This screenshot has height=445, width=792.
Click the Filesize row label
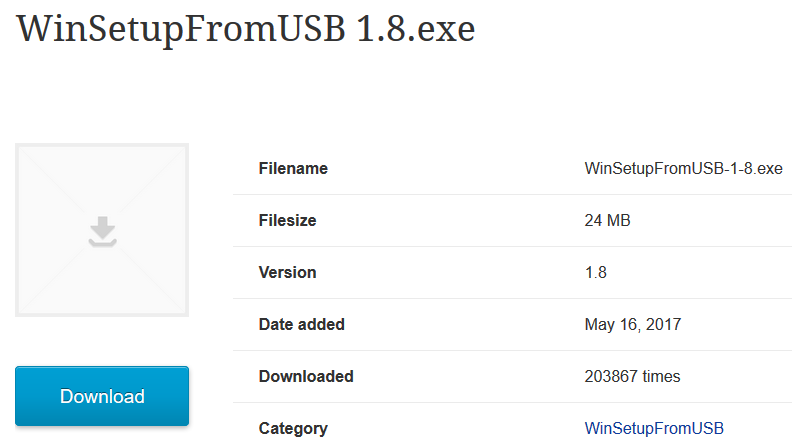(287, 220)
